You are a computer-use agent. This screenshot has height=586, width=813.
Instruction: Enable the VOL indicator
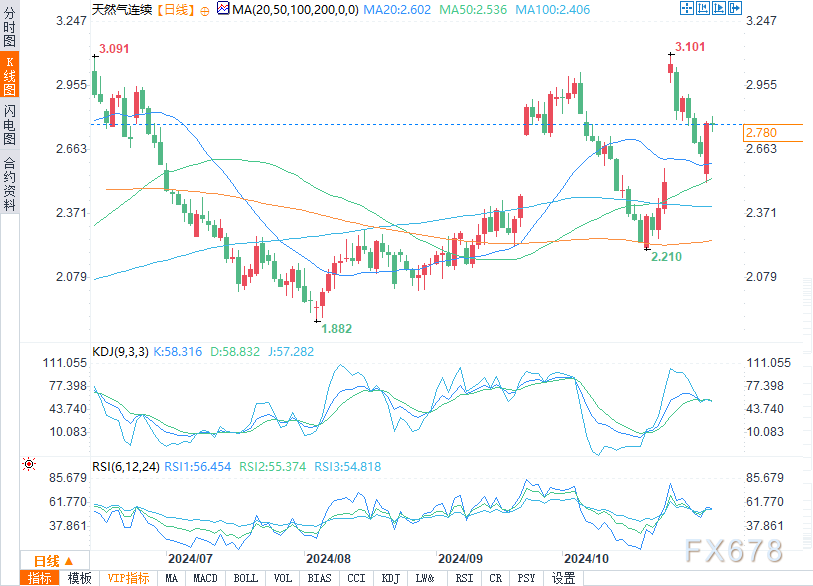[283, 578]
